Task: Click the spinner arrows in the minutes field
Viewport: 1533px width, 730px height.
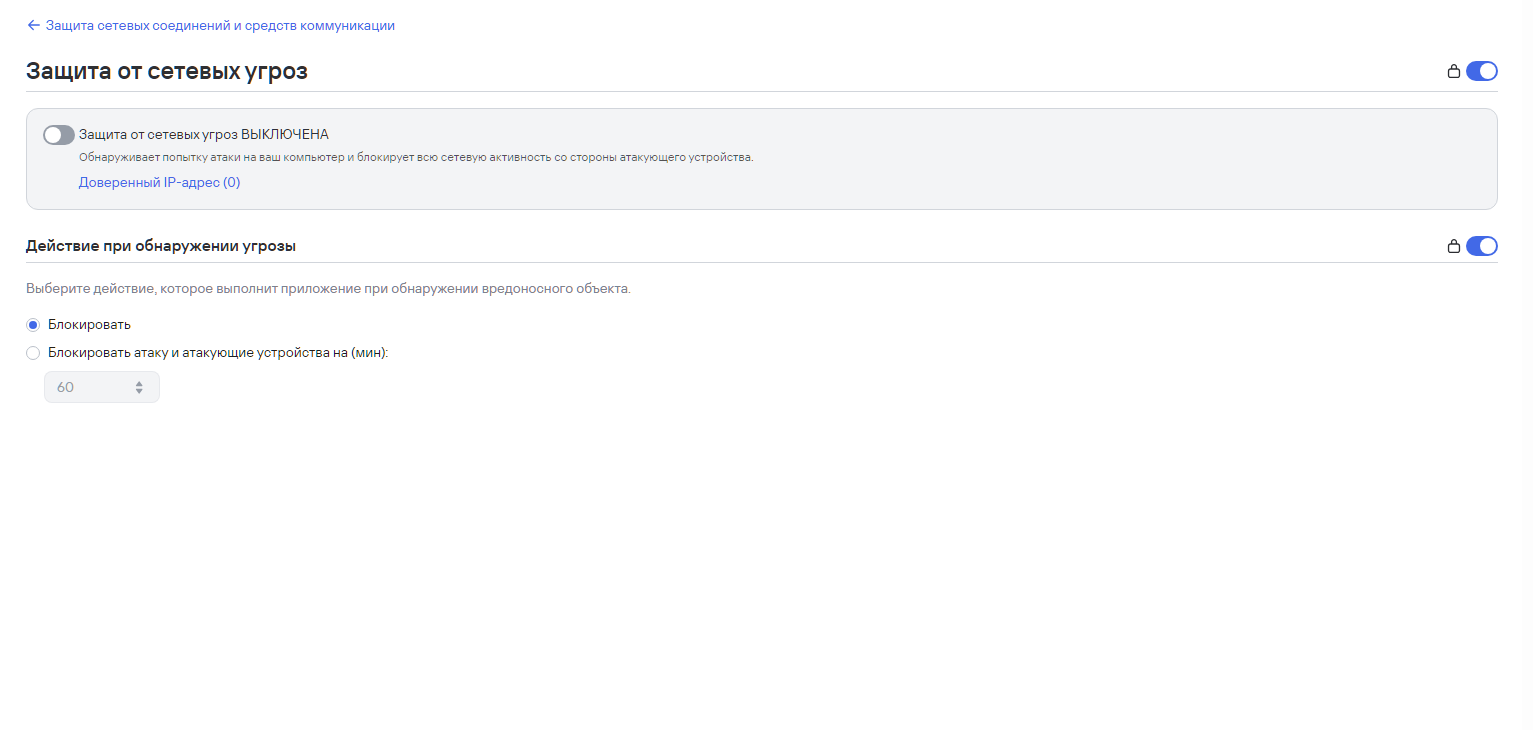Action: [x=139, y=387]
